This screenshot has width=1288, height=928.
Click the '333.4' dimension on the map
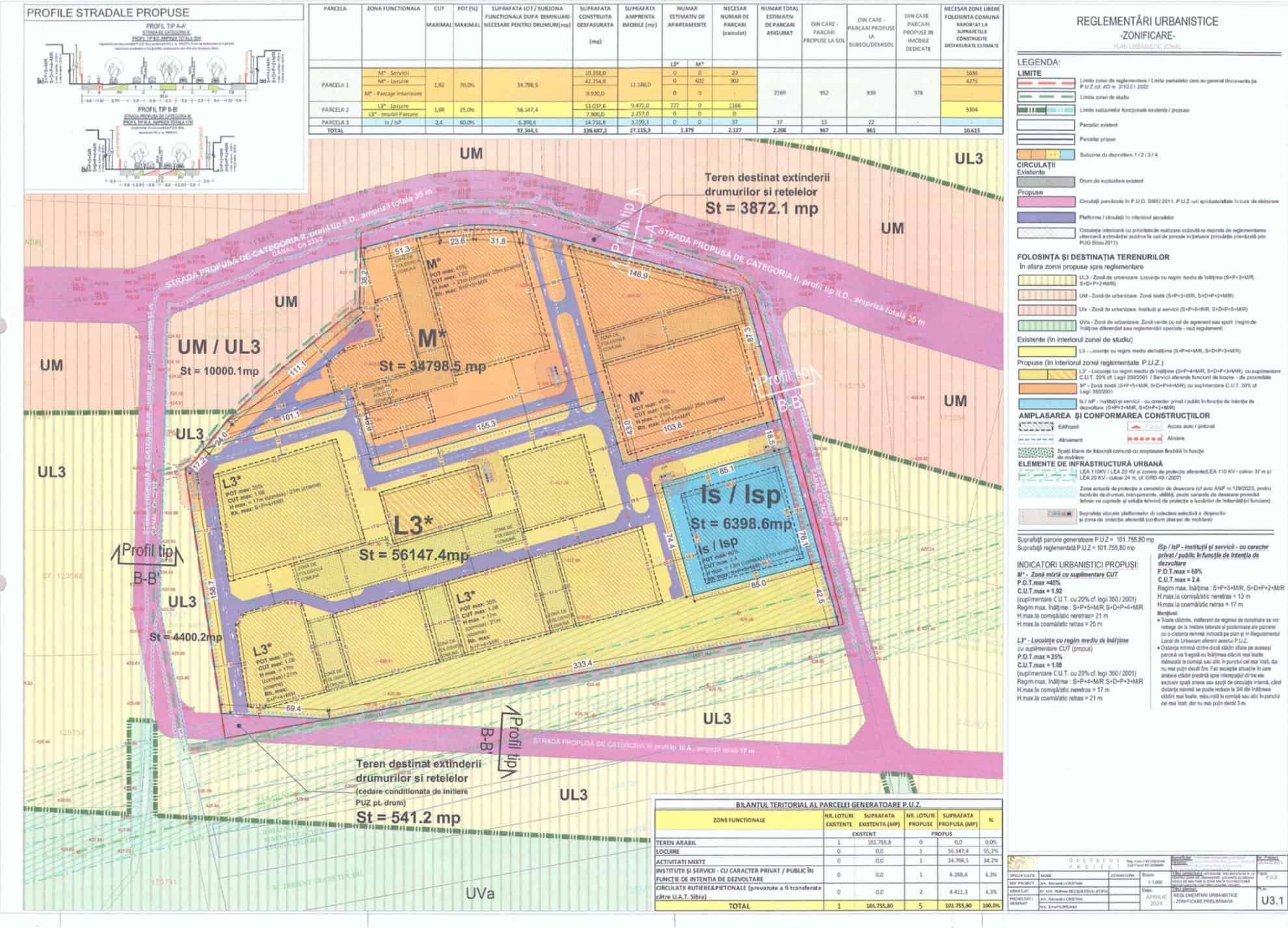click(583, 664)
